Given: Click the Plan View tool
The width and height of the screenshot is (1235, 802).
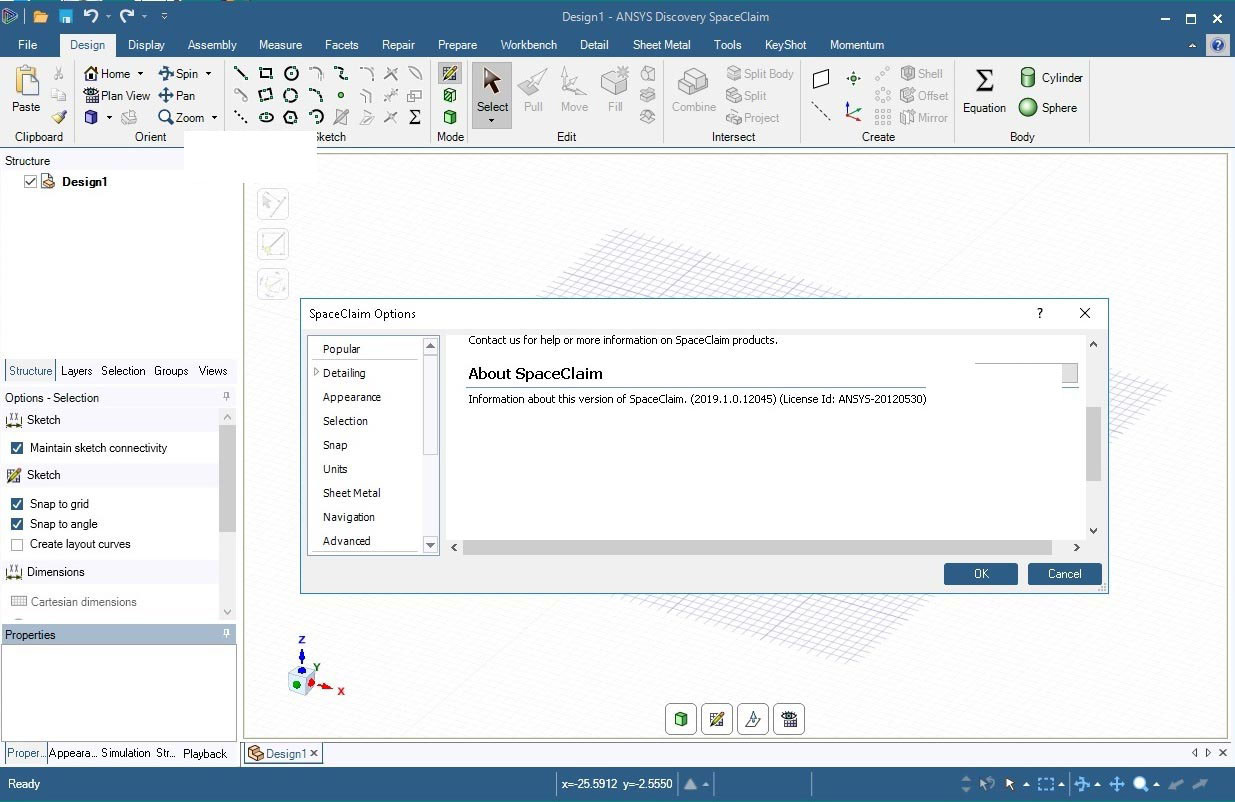Looking at the screenshot, I should pos(117,95).
